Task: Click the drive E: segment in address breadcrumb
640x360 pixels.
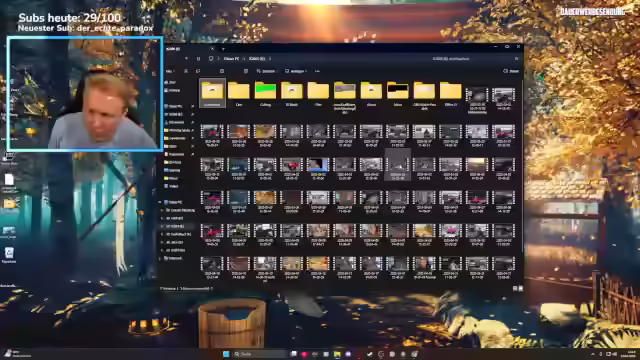Action: click(257, 59)
